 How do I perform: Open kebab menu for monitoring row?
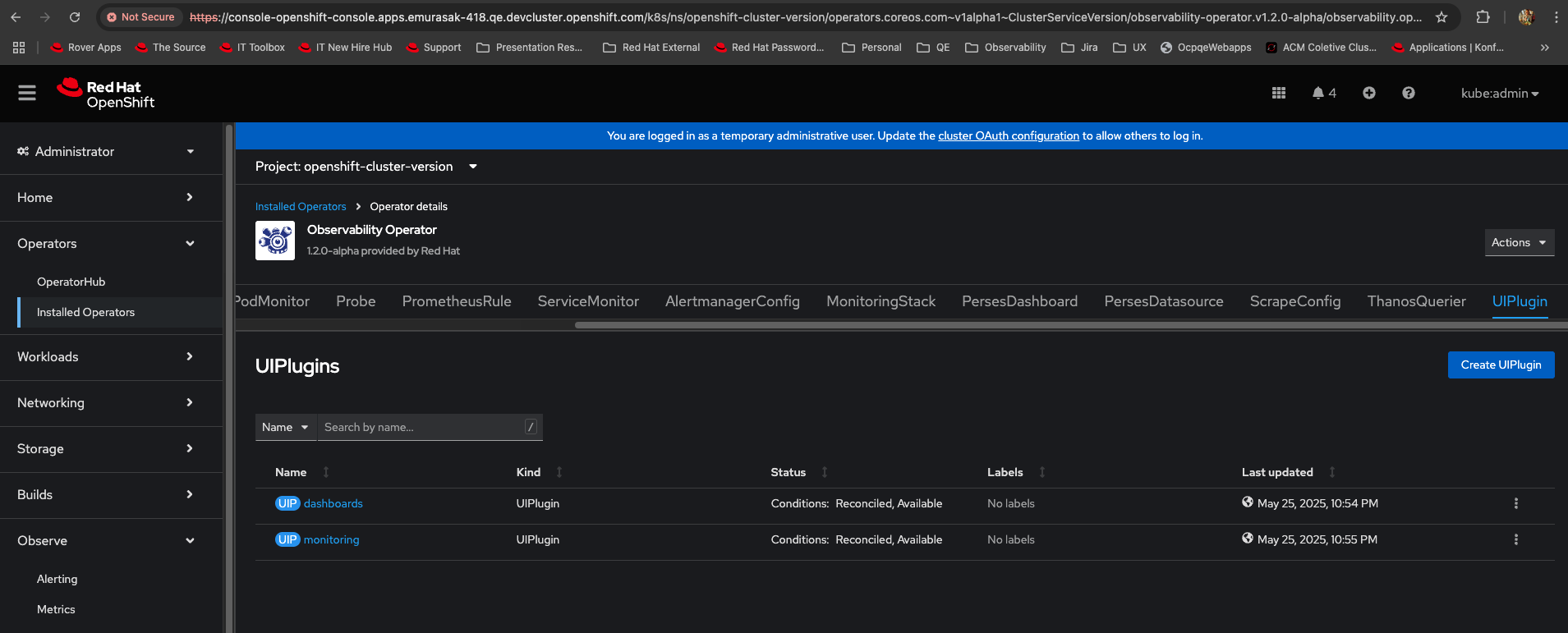(1515, 539)
